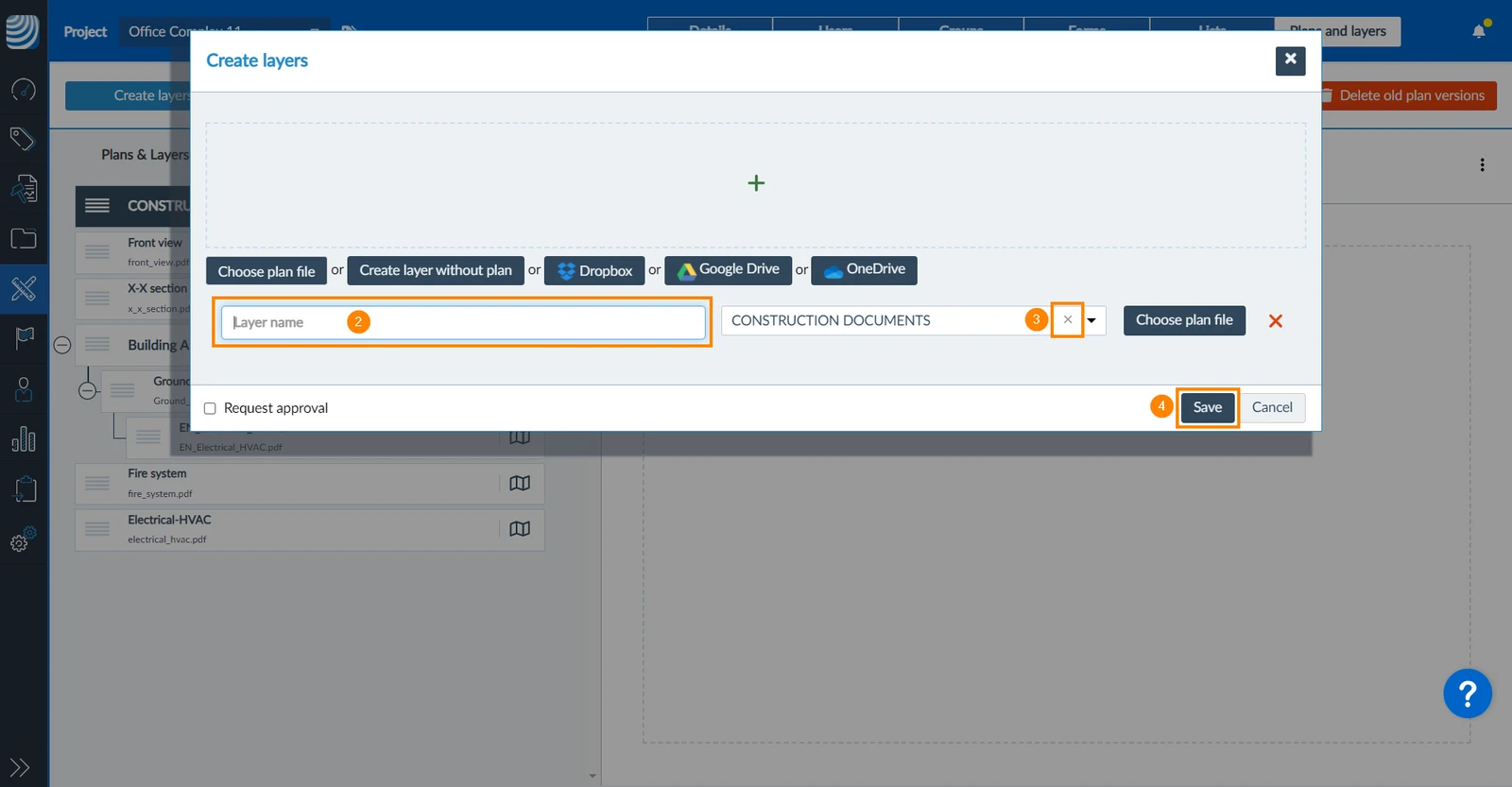Screen dimensions: 1512x787
Task: Clear the CONSTRUCTION DOCUMENTS selection
Action: (x=1068, y=319)
